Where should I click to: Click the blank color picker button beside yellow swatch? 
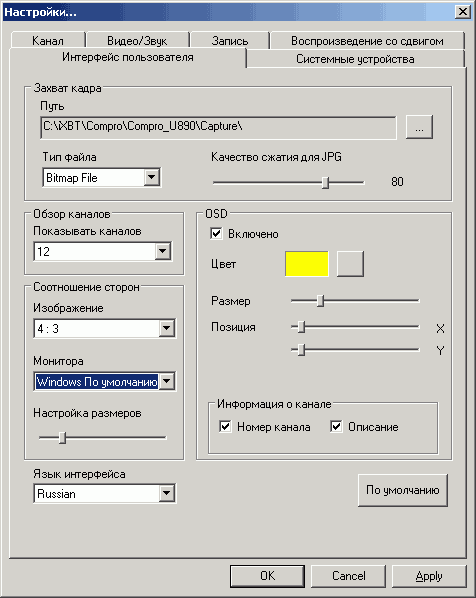[x=350, y=264]
